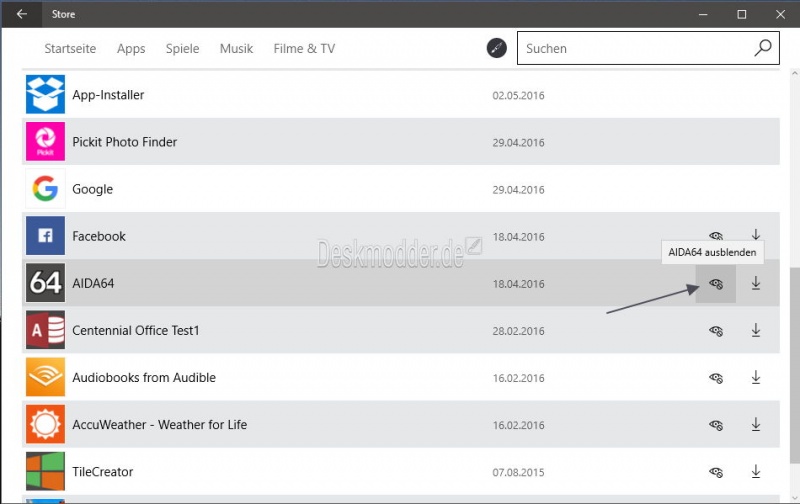Click the scrollbar up arrow
The height and width of the screenshot is (504, 800).
click(x=794, y=73)
